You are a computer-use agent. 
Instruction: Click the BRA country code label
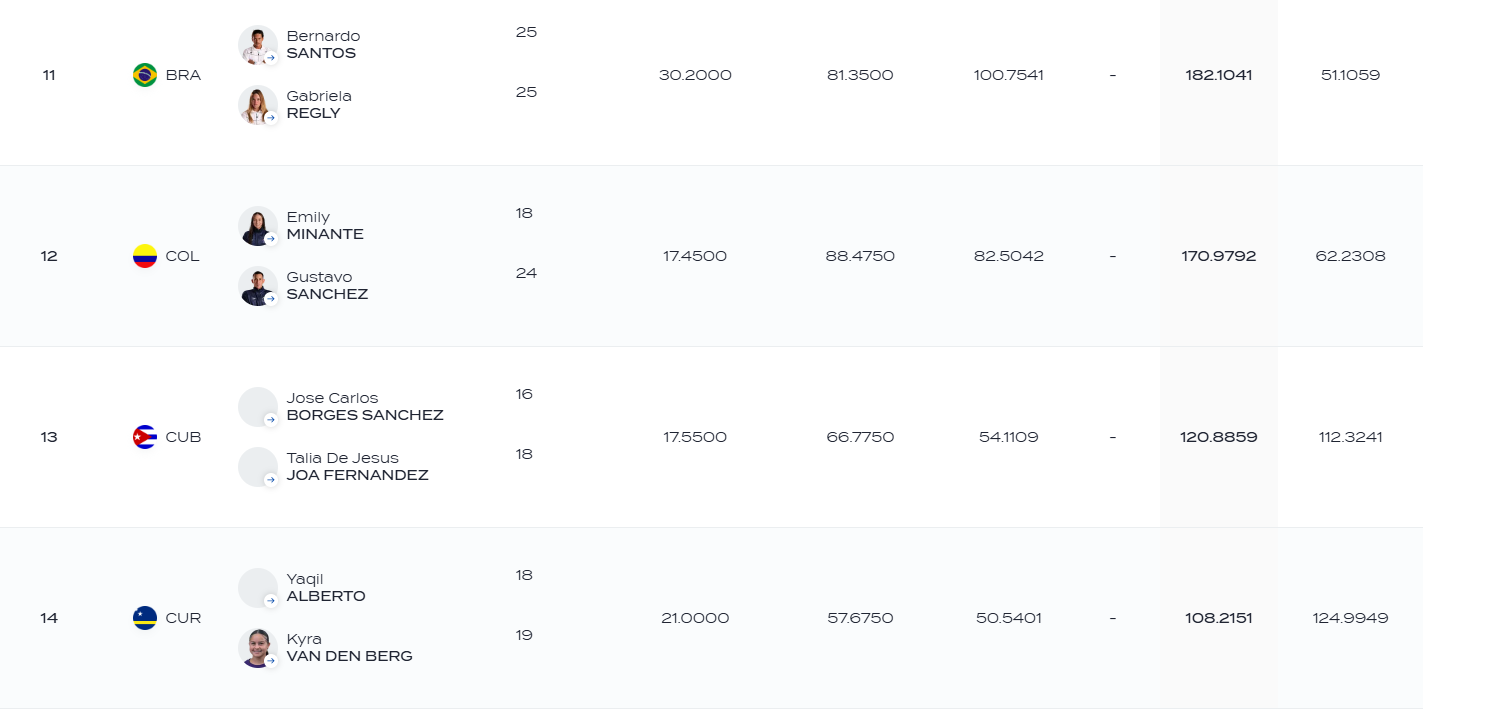(183, 75)
